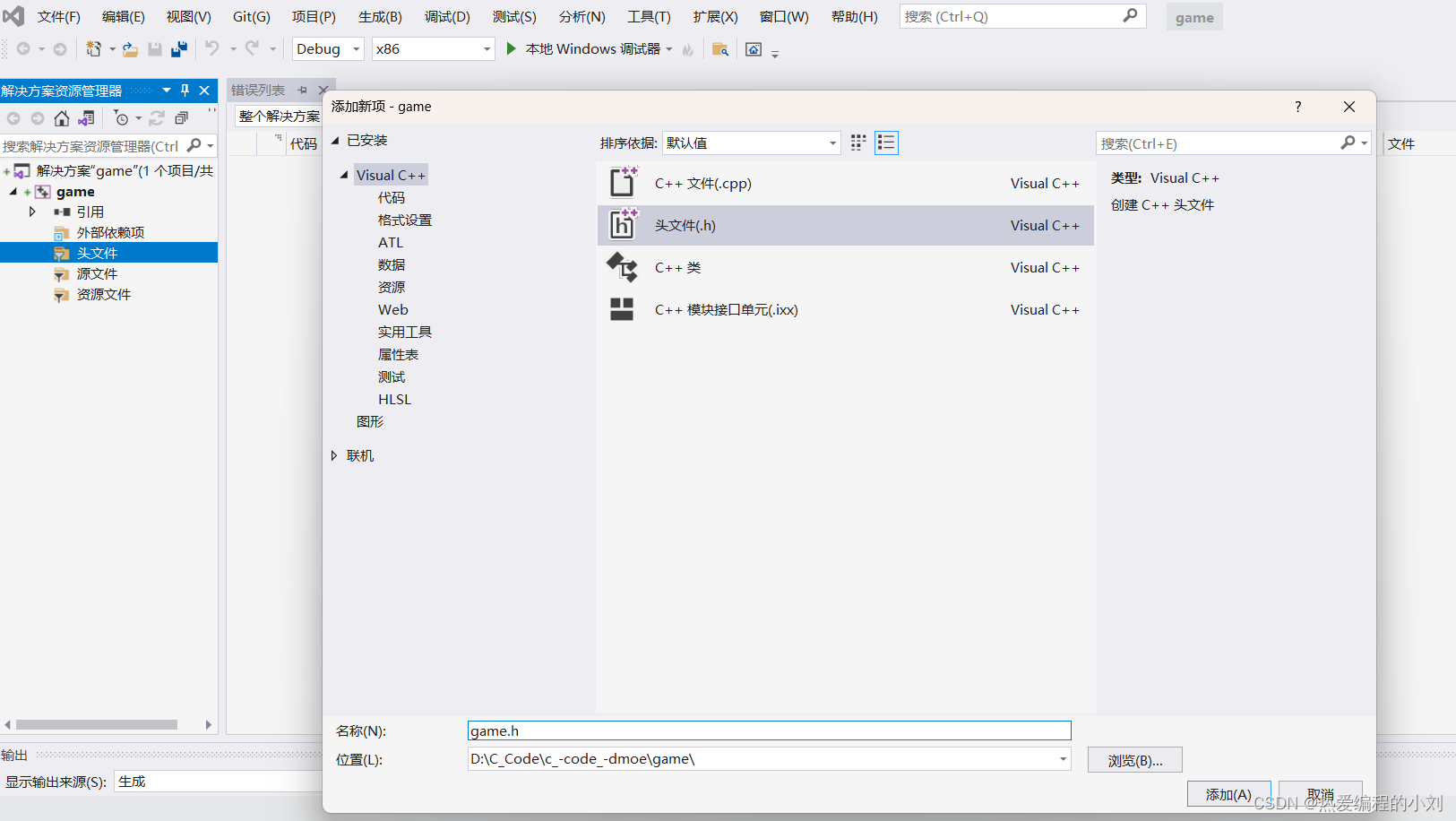Select the ATL category in the tree
Viewport: 1456px width, 821px height.
pyautogui.click(x=391, y=242)
